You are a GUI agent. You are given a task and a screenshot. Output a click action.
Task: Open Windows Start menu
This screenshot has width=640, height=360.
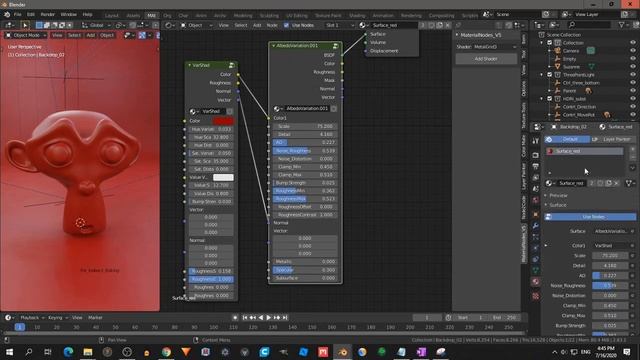click(9, 352)
